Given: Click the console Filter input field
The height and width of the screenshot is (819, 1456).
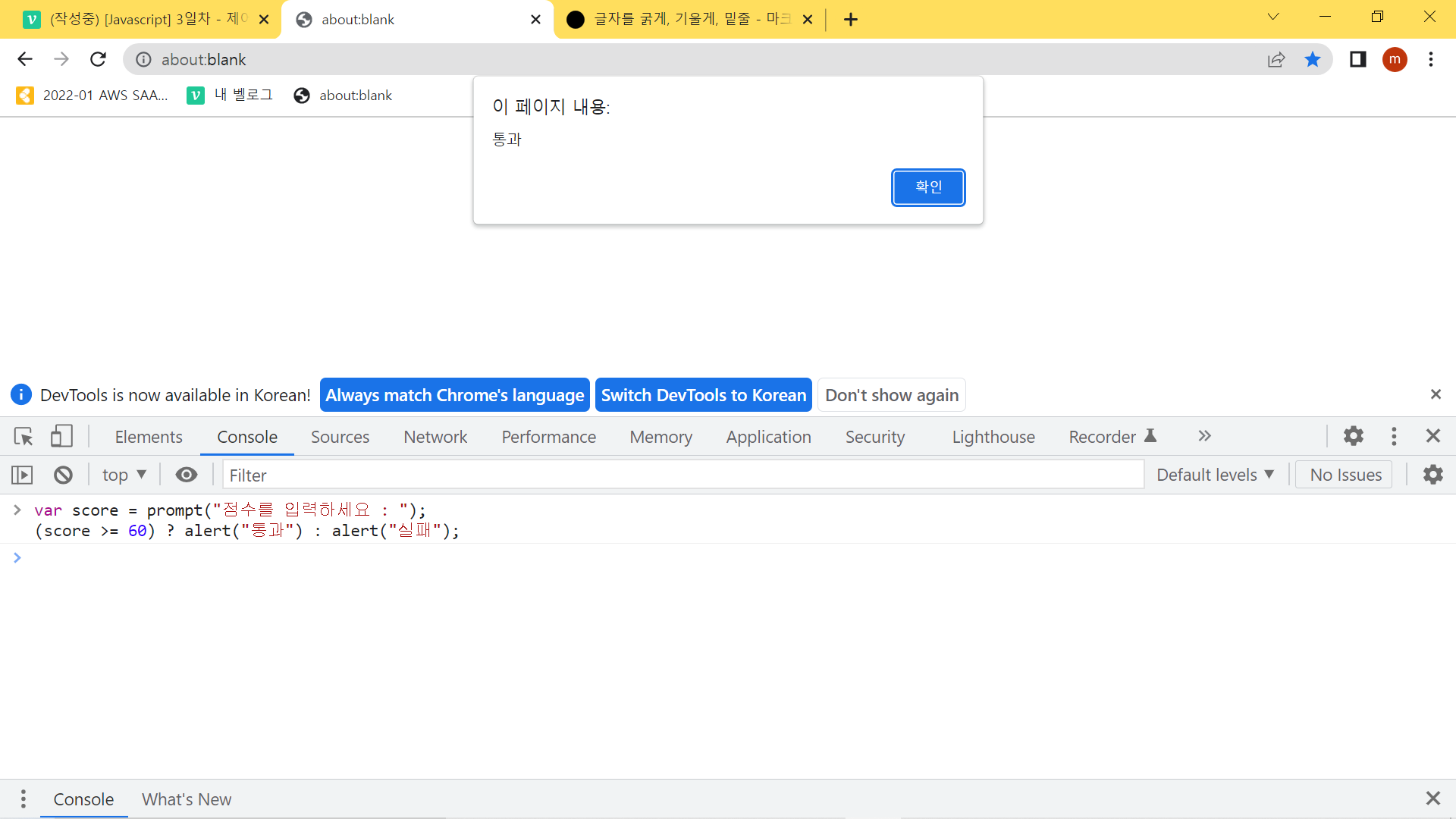Looking at the screenshot, I should point(682,475).
